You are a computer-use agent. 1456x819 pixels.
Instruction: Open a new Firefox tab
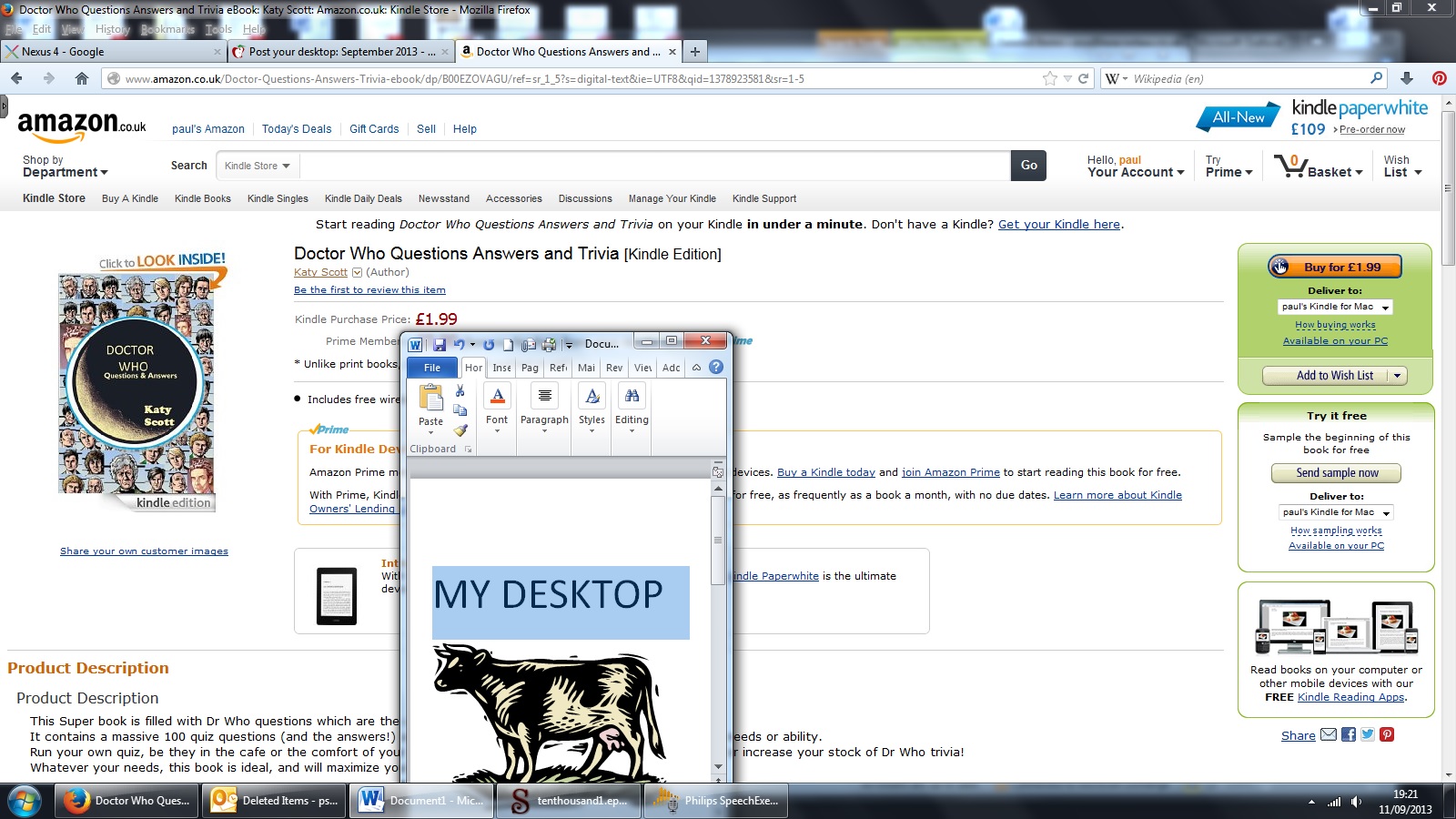click(x=694, y=52)
